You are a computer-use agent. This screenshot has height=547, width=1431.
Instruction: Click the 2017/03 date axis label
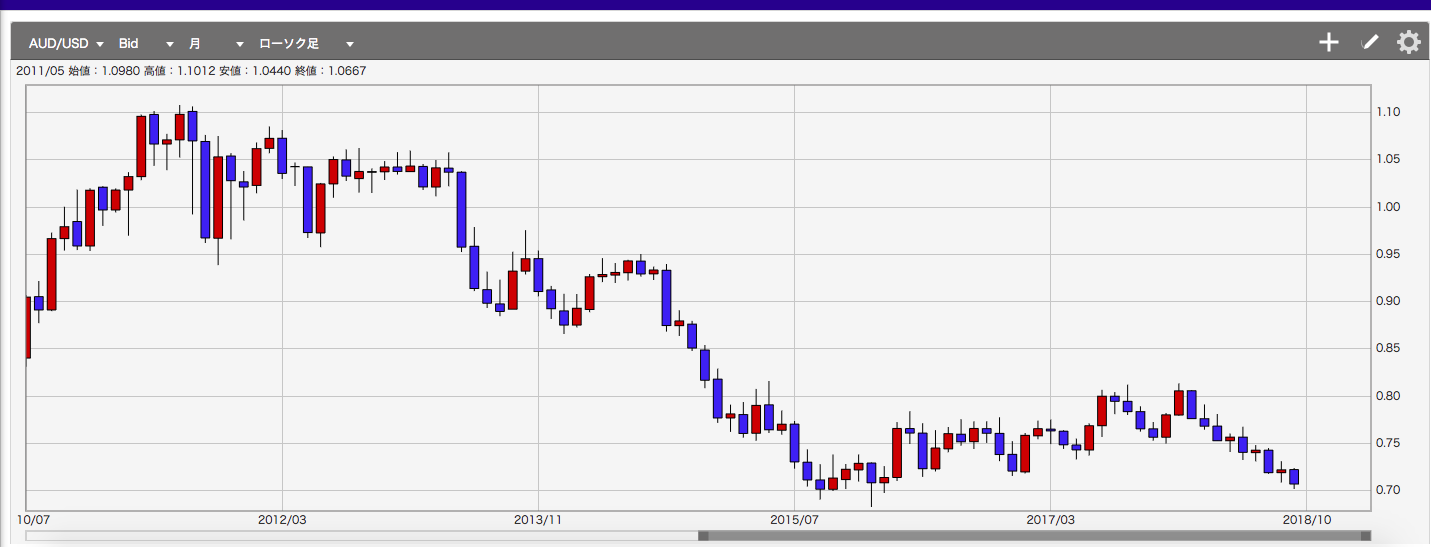(1050, 520)
